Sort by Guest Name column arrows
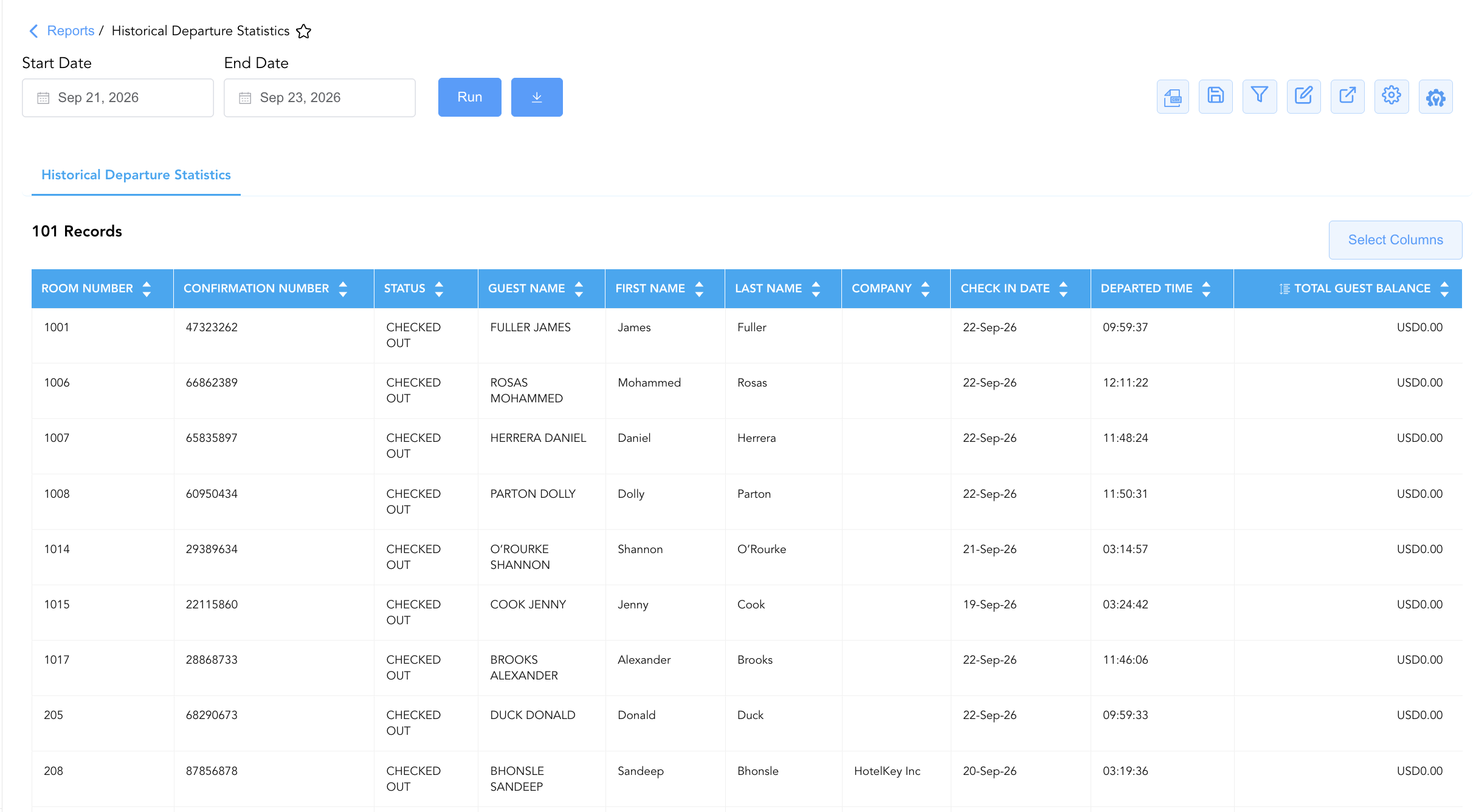1476x812 pixels. [x=579, y=289]
